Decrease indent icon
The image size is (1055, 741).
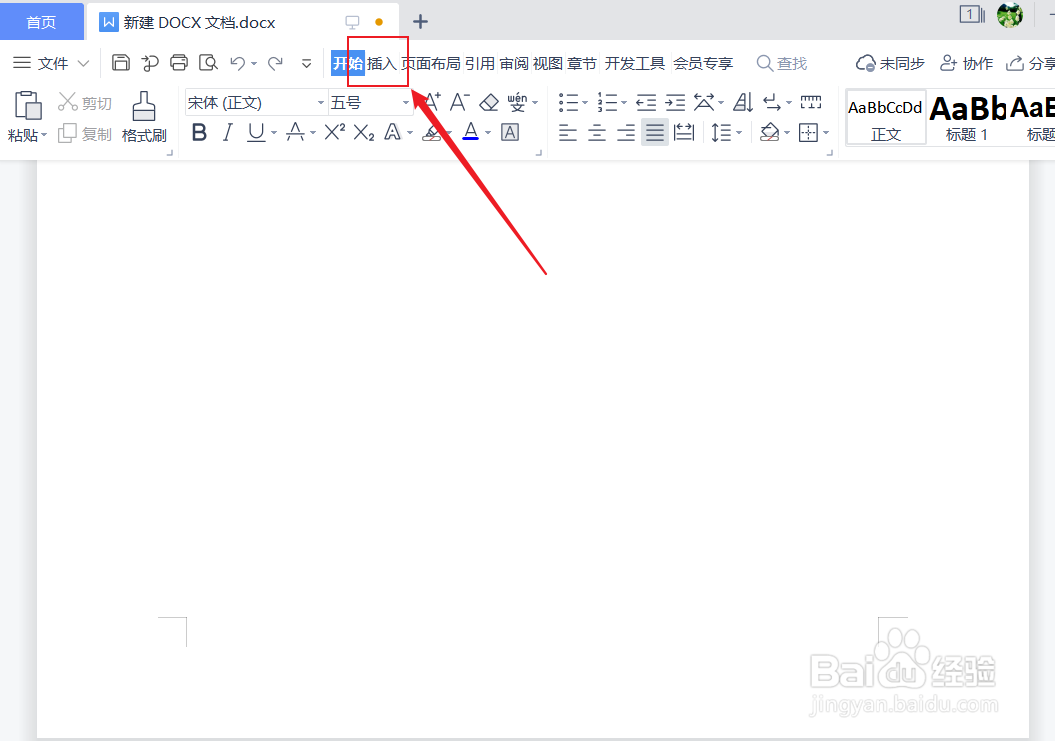(646, 103)
